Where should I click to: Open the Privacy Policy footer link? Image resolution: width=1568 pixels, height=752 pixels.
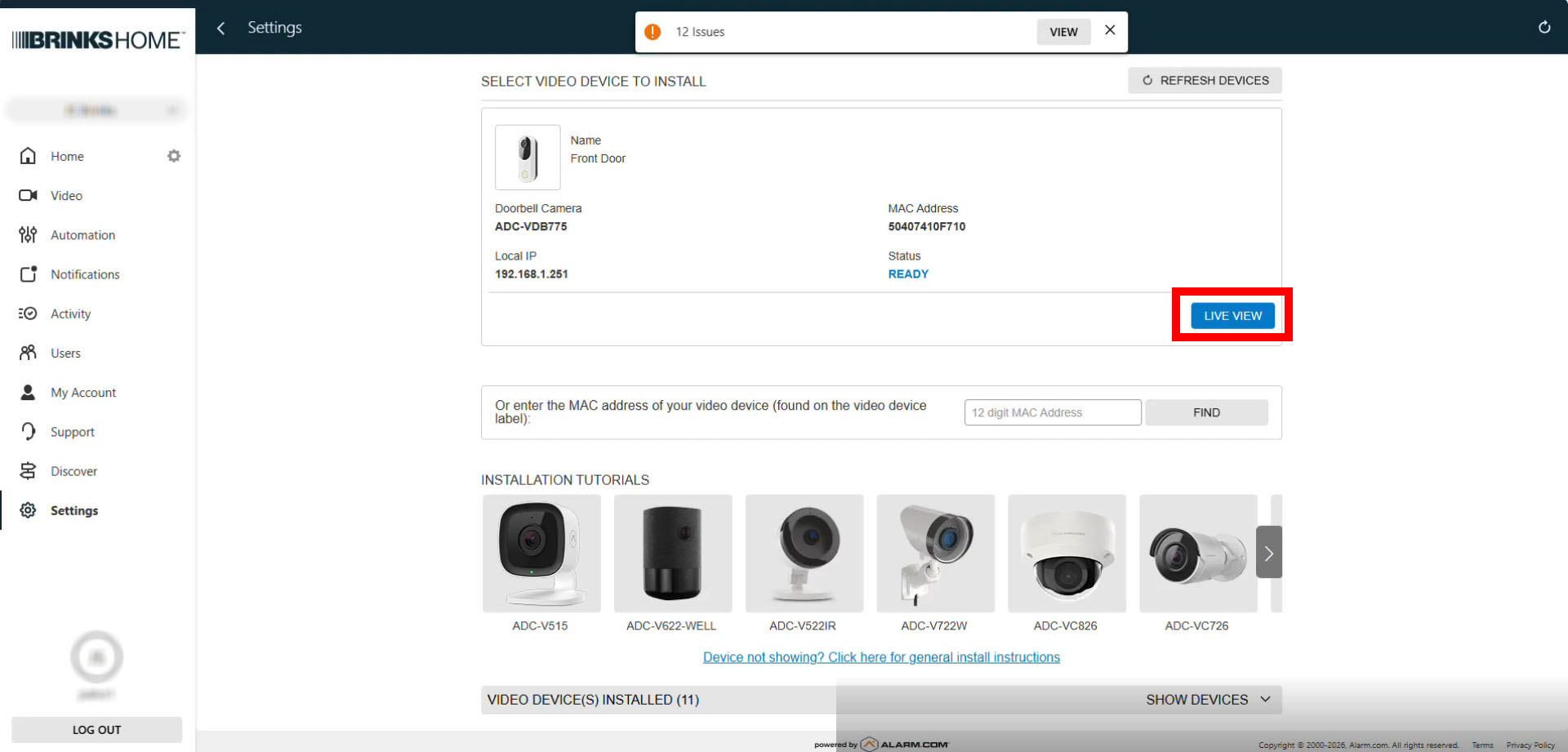(1530, 745)
